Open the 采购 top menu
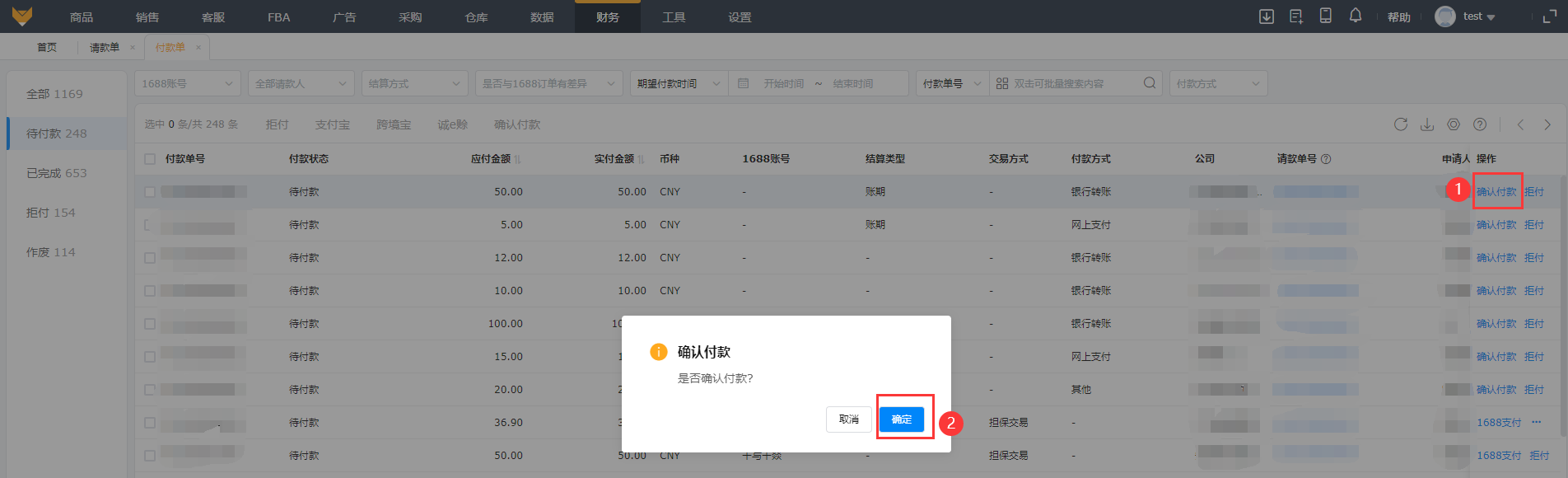 click(410, 16)
